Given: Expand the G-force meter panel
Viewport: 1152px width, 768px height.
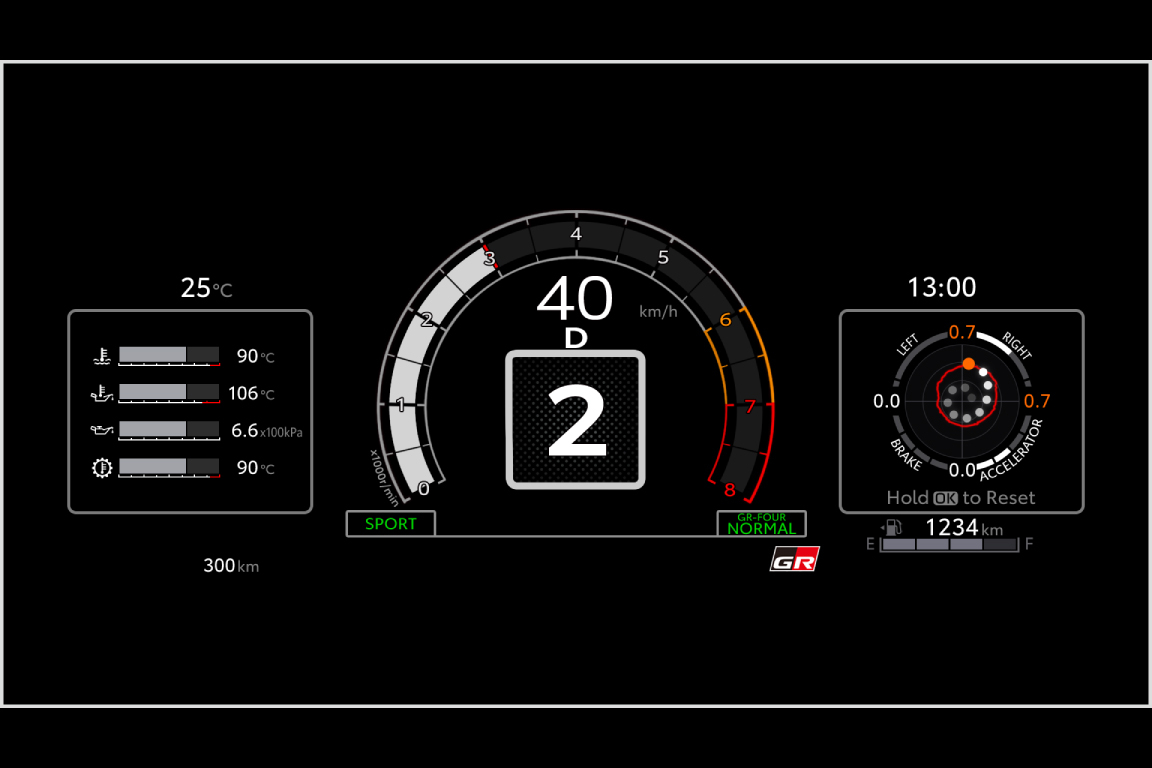Looking at the screenshot, I should [961, 410].
